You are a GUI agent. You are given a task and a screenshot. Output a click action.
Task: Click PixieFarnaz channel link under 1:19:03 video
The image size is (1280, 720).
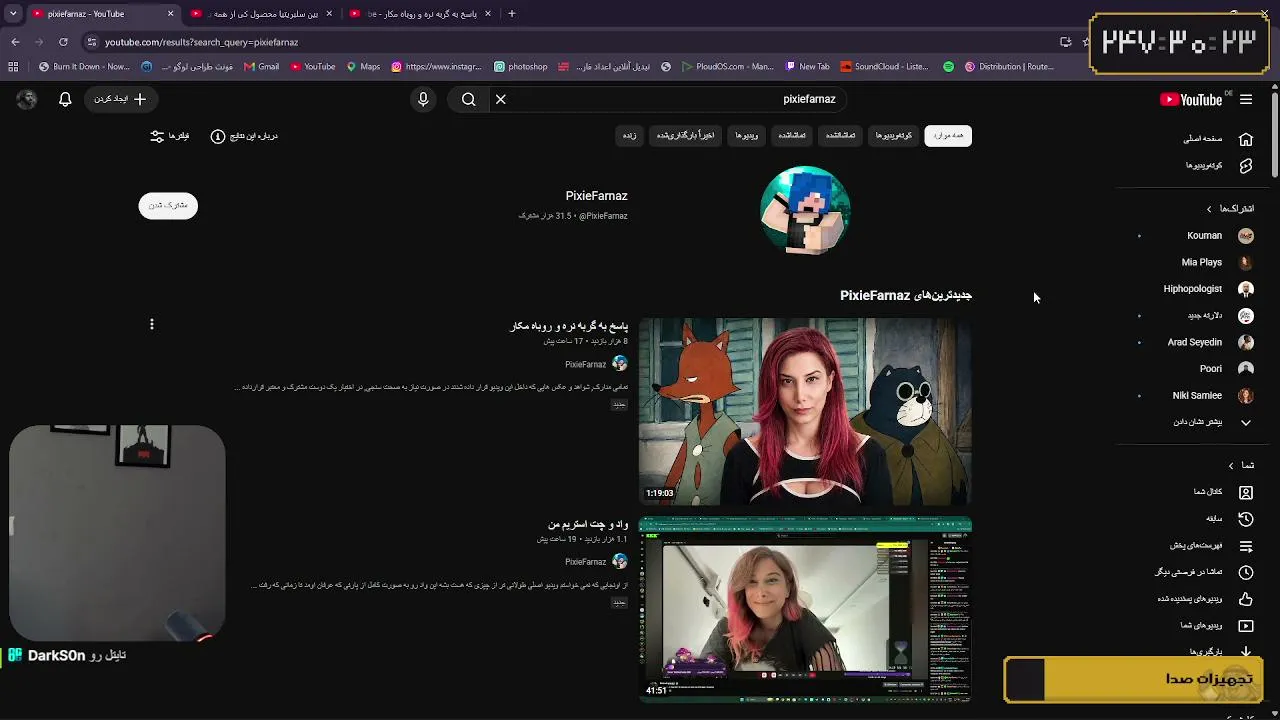pyautogui.click(x=585, y=365)
